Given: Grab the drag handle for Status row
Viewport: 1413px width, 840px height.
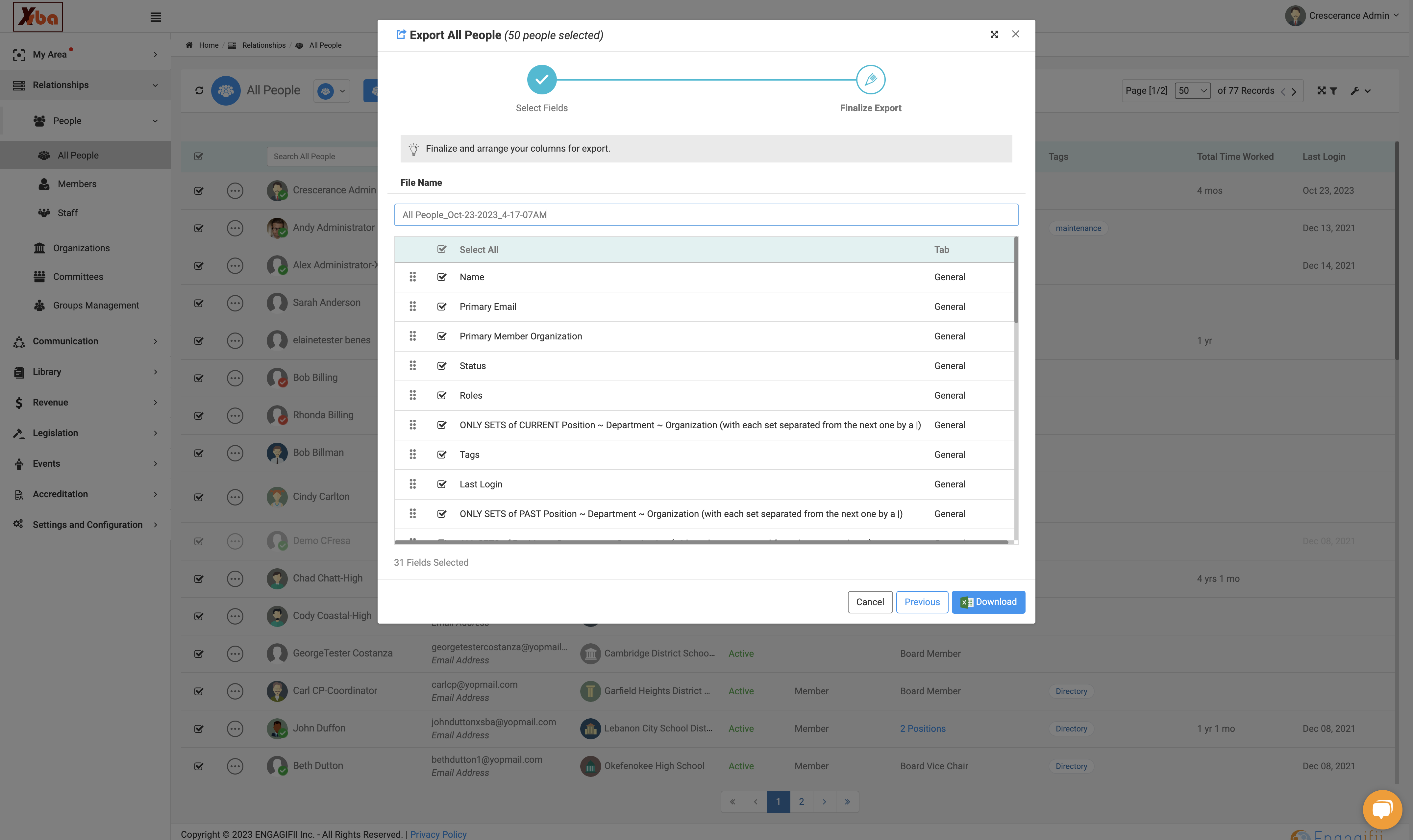Looking at the screenshot, I should pyautogui.click(x=412, y=366).
